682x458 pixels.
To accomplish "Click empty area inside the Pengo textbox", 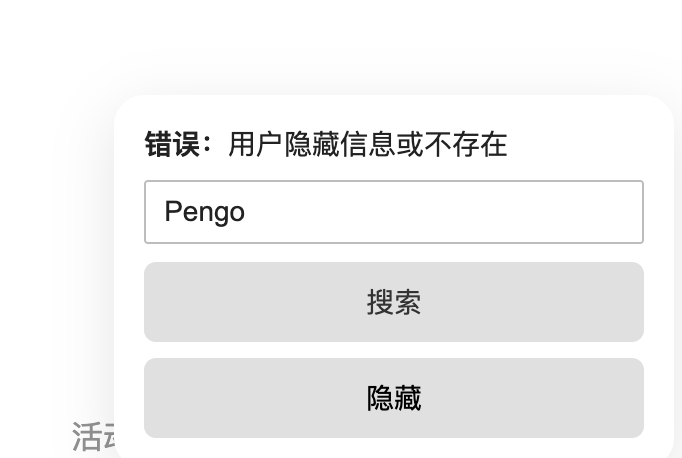I will 444,212.
